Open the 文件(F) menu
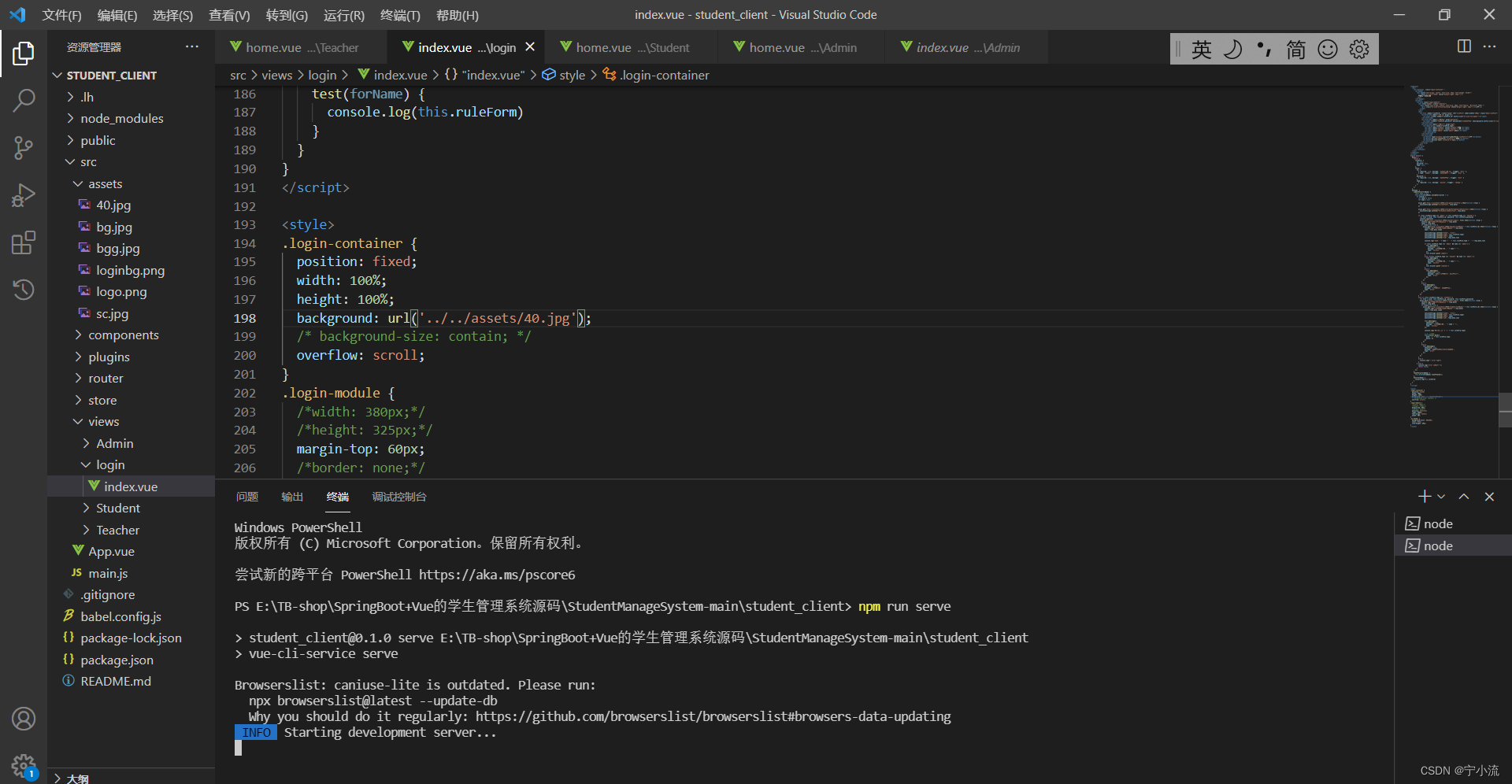 point(61,15)
